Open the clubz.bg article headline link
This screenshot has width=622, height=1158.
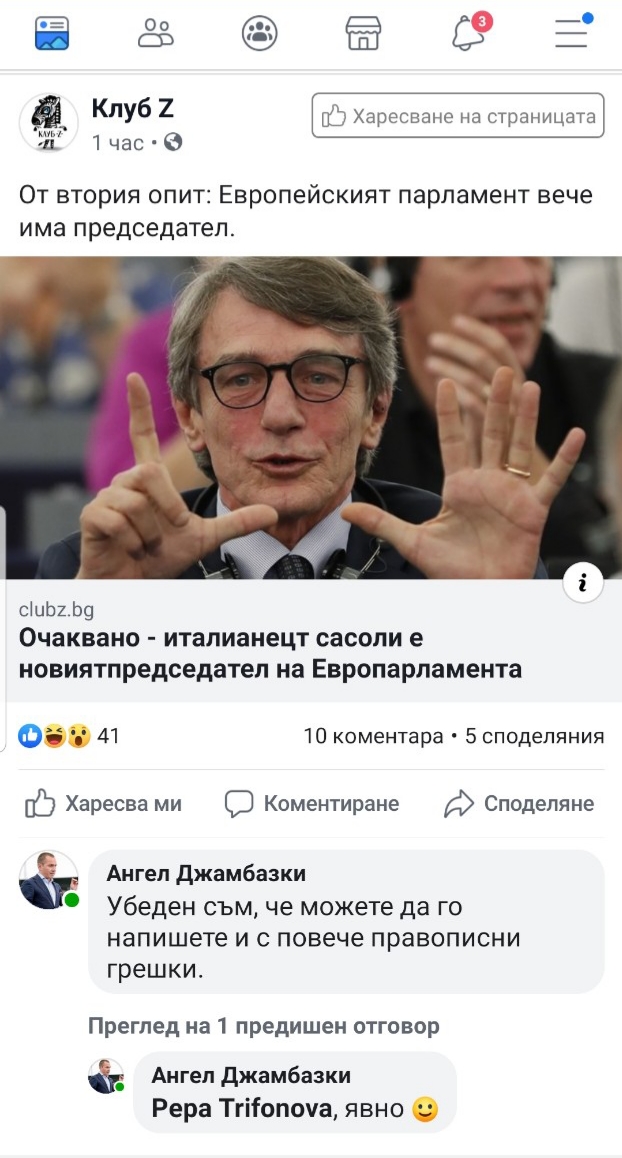(x=270, y=654)
